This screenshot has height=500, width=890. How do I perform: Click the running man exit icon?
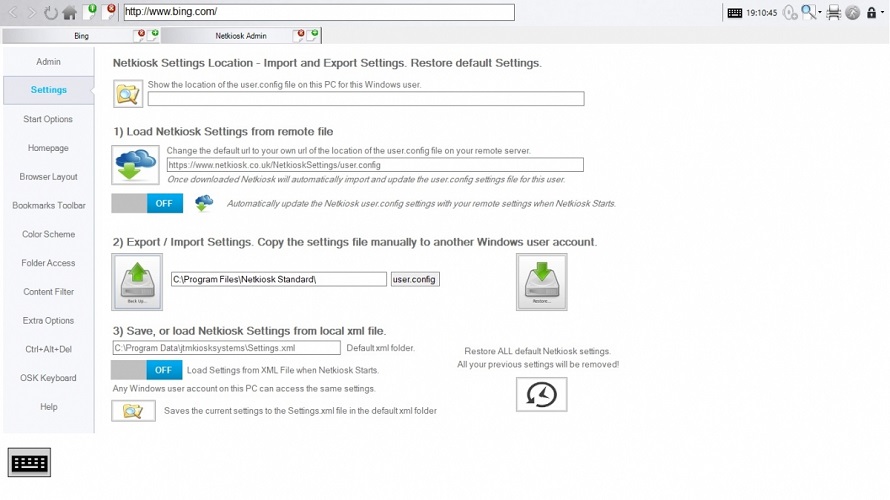pyautogui.click(x=853, y=12)
